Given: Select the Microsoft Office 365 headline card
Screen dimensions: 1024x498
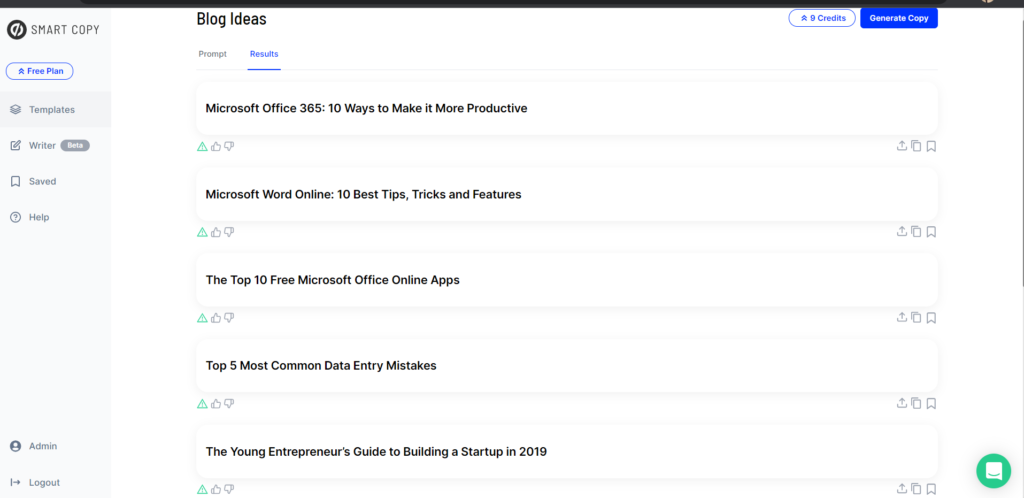Looking at the screenshot, I should point(567,108).
